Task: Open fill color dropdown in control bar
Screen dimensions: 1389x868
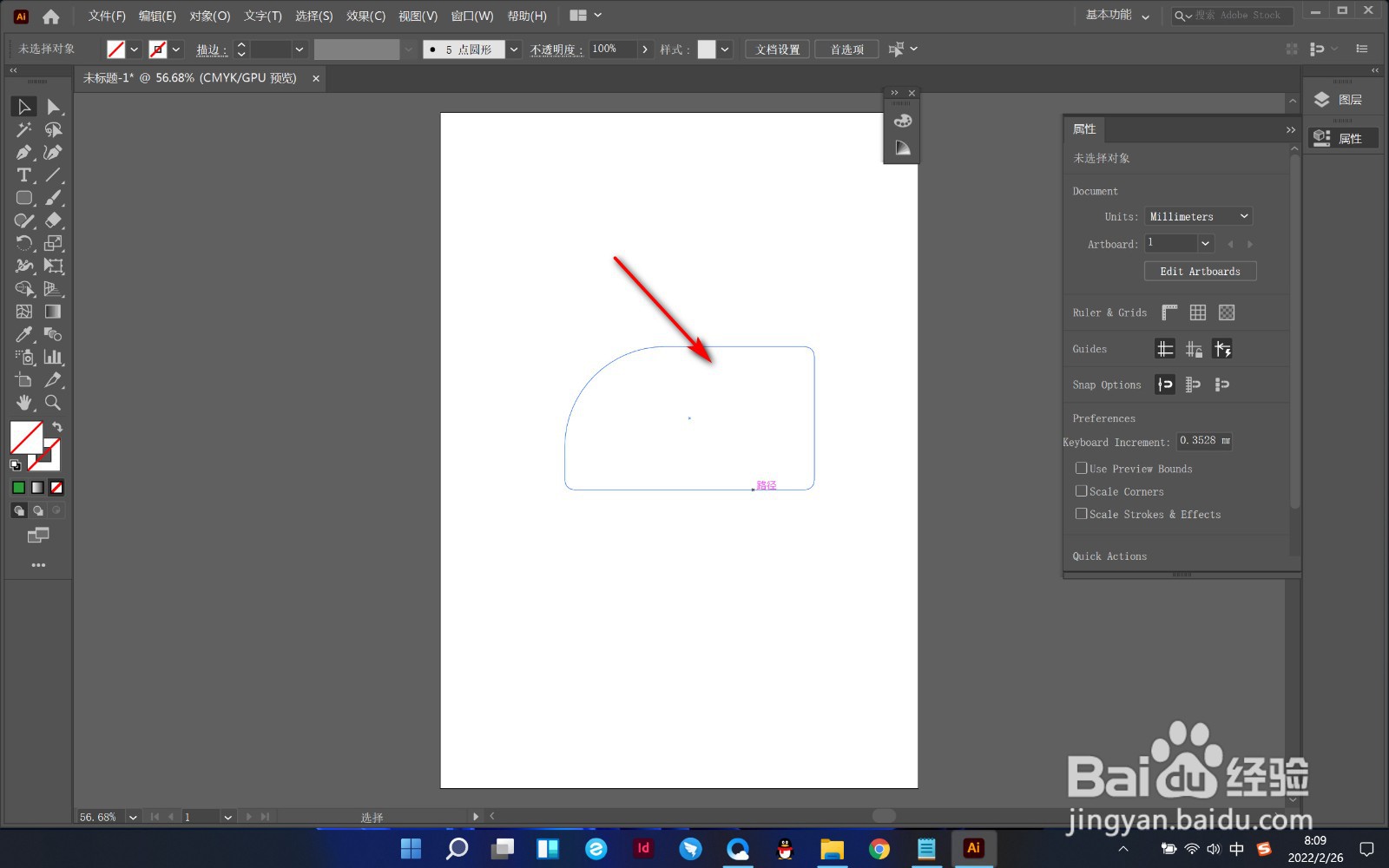Action: (x=135, y=49)
